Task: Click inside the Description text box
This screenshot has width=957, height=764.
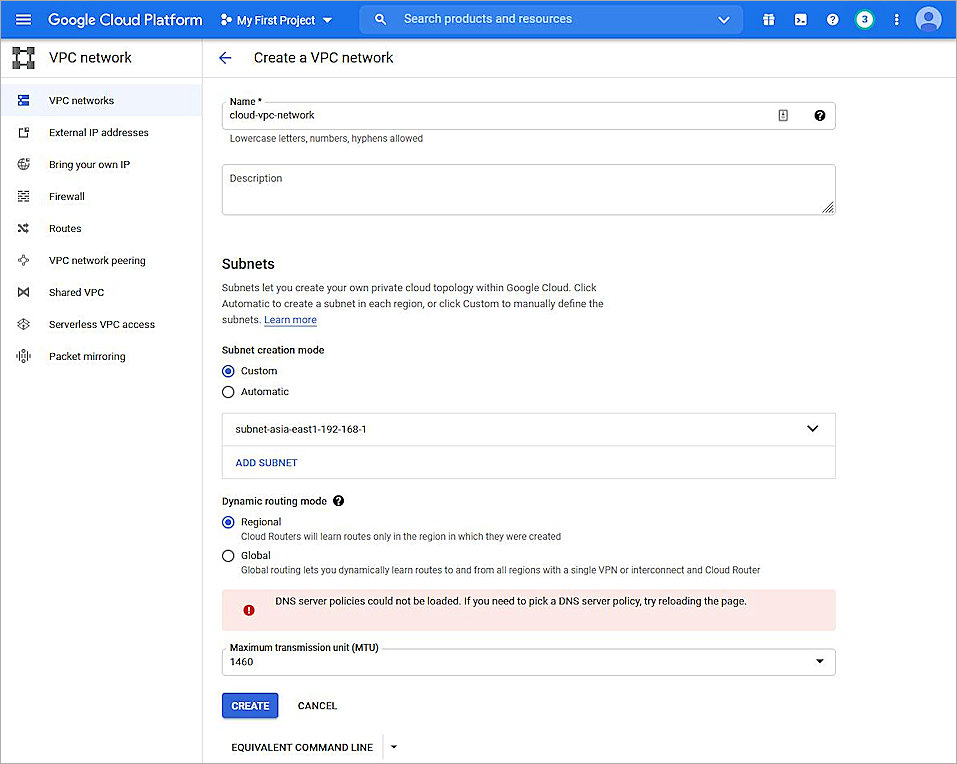Action: pos(528,189)
